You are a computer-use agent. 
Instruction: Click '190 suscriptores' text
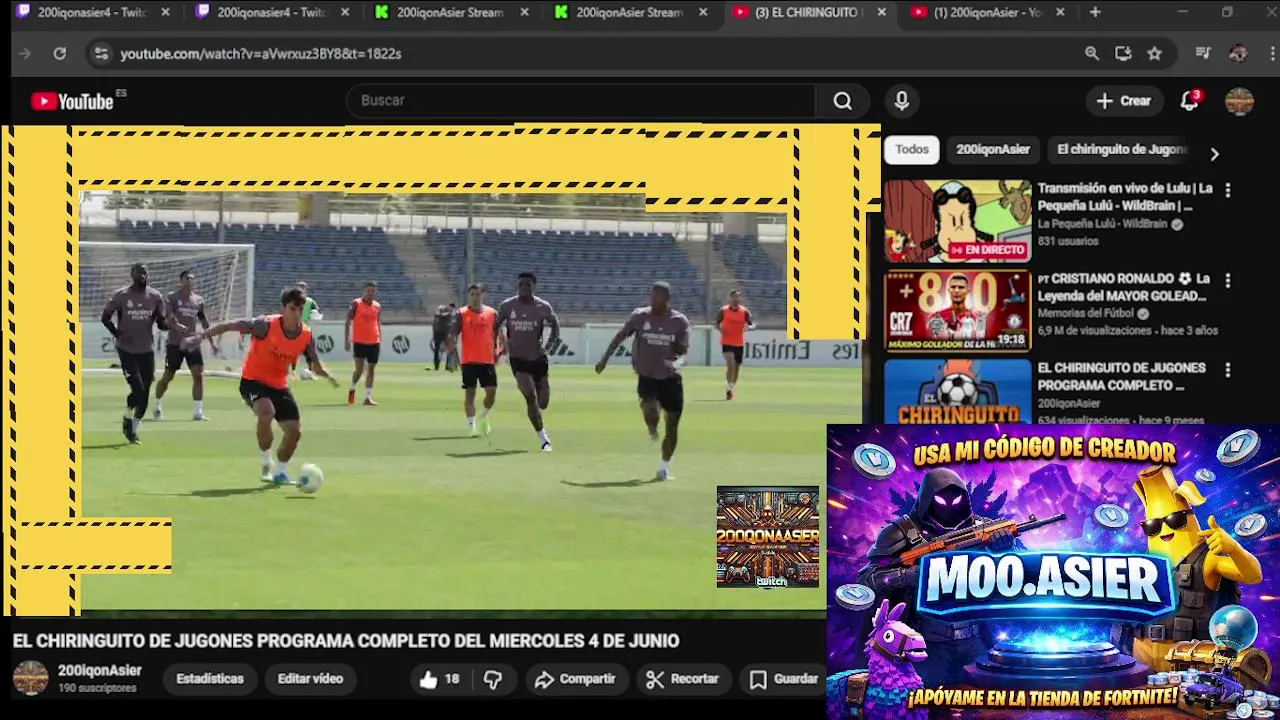click(97, 689)
